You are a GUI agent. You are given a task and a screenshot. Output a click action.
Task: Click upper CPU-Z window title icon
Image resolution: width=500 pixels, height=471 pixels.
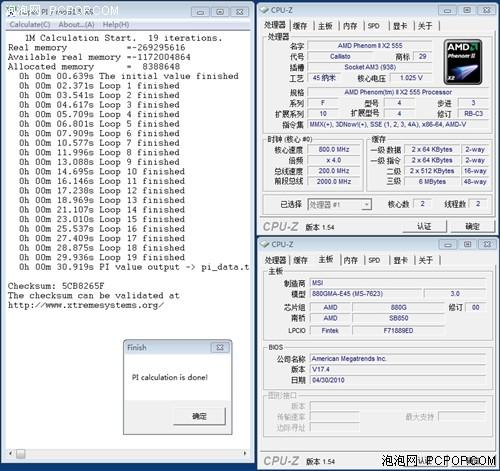265,10
